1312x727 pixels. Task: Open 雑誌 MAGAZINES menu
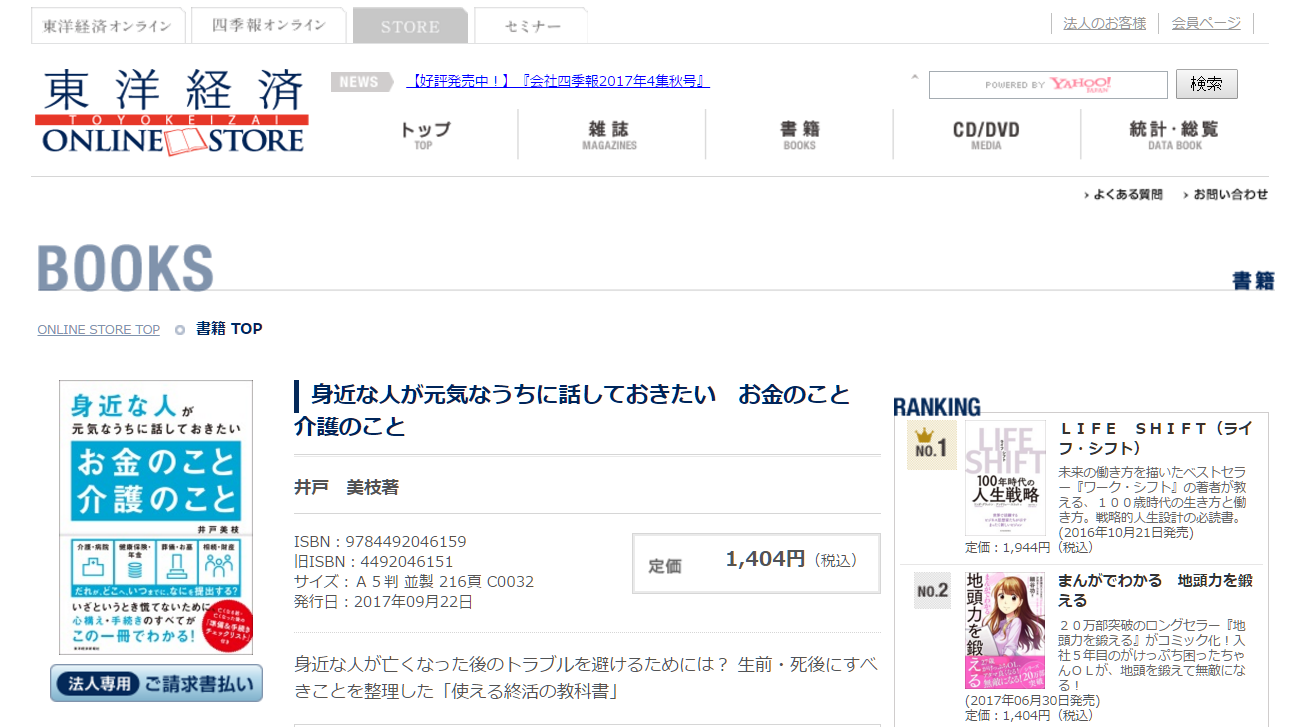tap(610, 135)
